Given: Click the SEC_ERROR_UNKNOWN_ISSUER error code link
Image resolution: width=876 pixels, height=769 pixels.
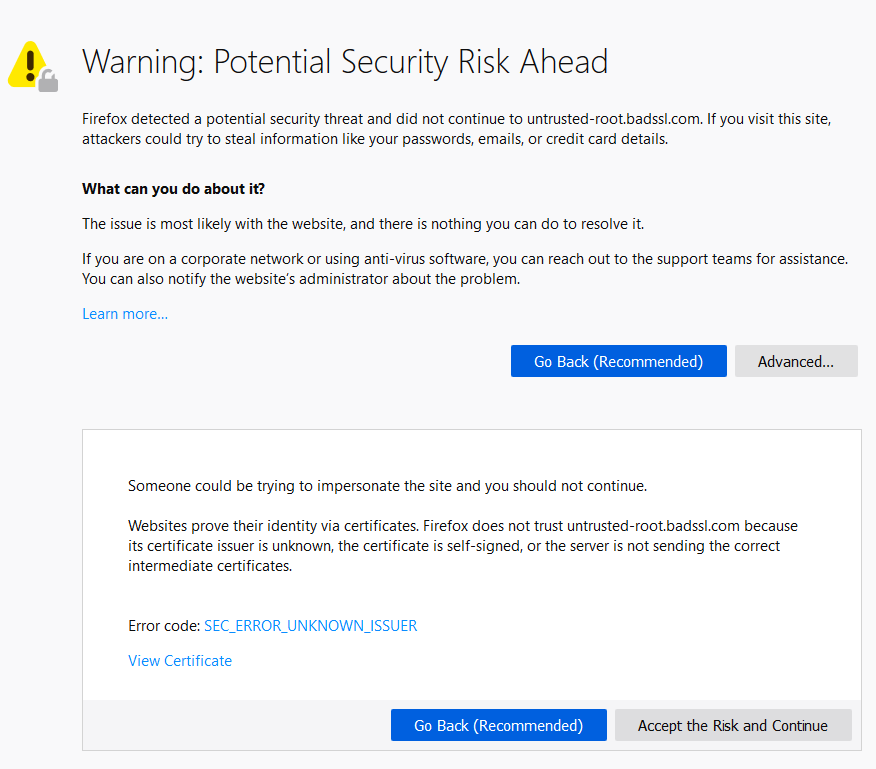Looking at the screenshot, I should 311,625.
